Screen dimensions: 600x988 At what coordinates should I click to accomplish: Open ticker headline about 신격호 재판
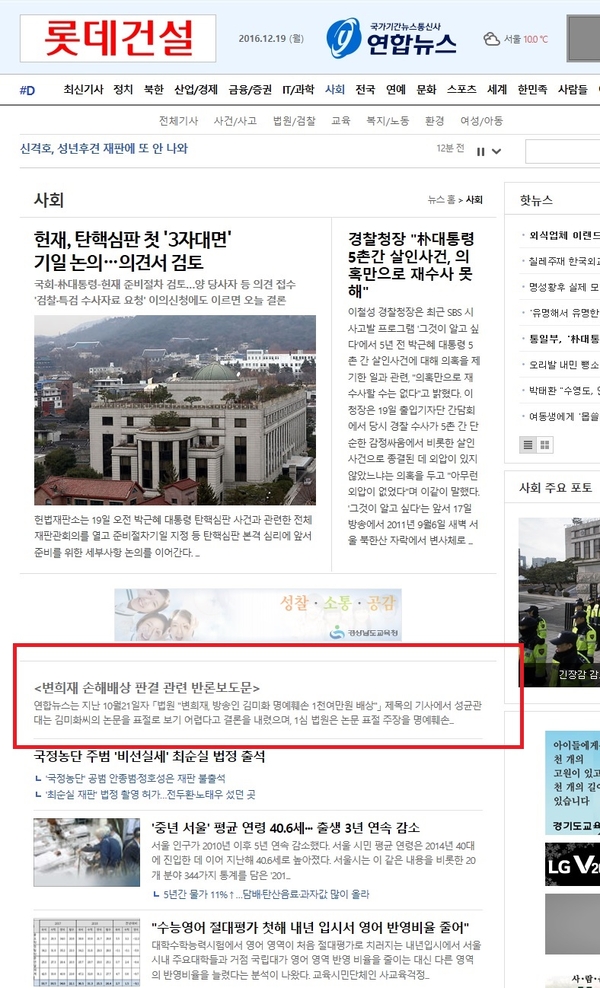(104, 149)
